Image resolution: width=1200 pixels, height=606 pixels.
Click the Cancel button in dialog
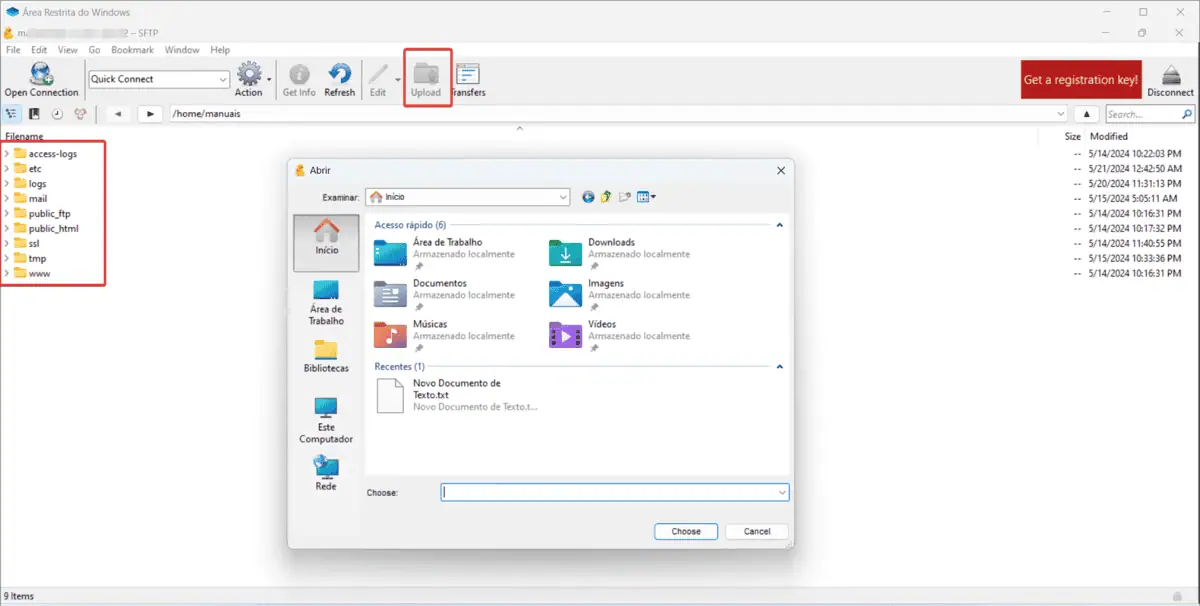point(757,531)
